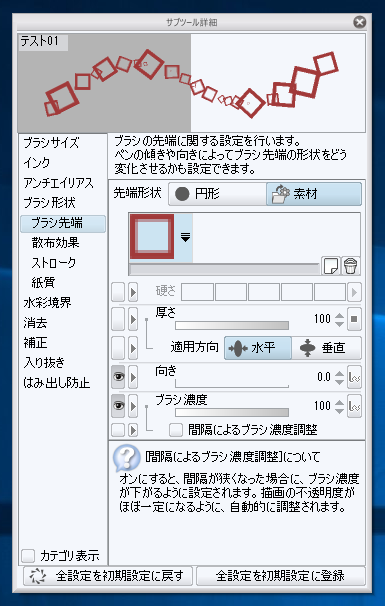Click 全設定を初期設定に登録 button

(x=280, y=576)
